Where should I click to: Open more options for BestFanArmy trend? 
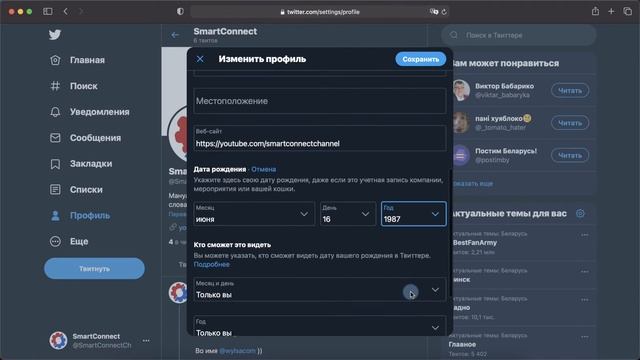click(x=584, y=235)
